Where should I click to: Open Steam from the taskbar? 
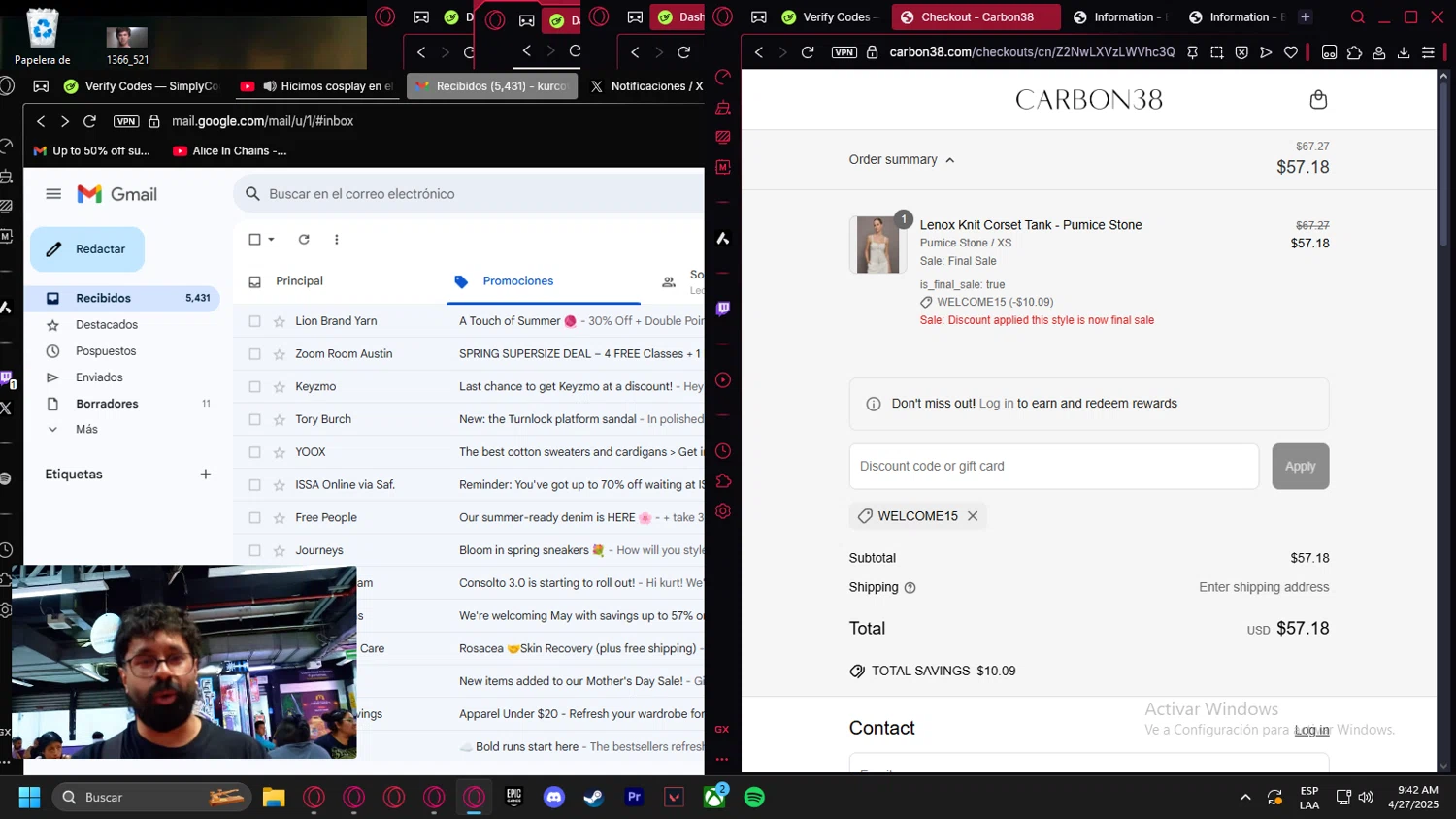[594, 798]
